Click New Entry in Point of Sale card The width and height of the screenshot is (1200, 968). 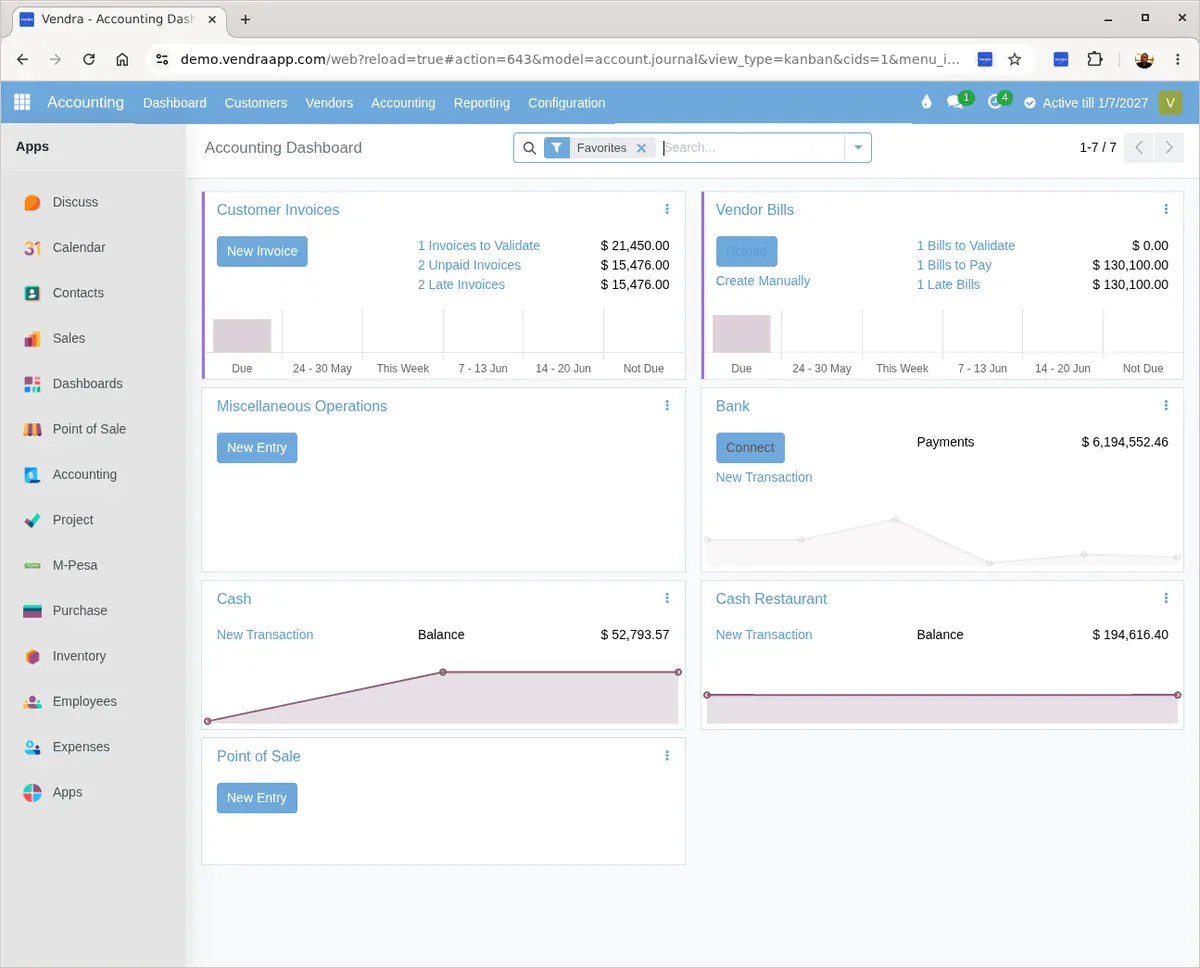pos(257,797)
